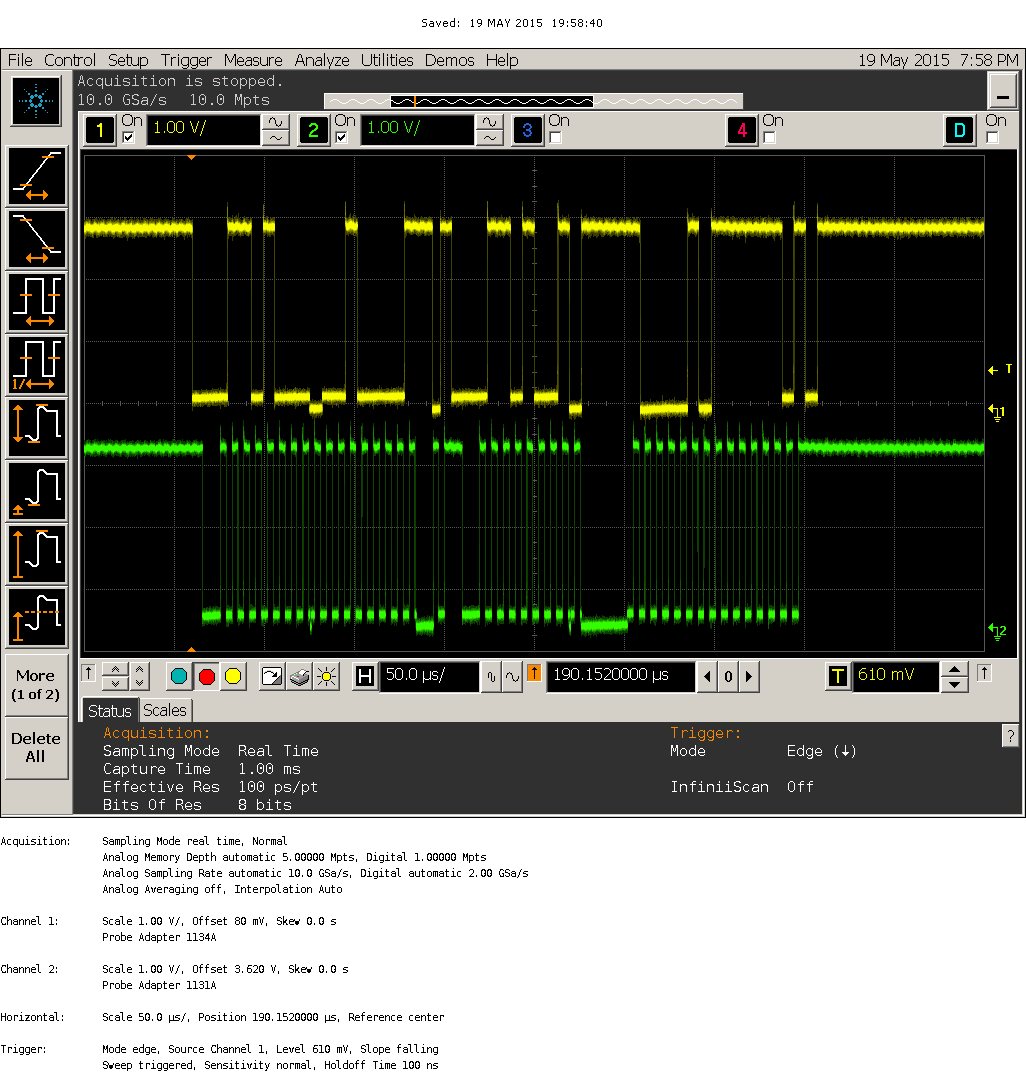
Task: Click the autoscale icon in the bottom toolbar
Action: (272, 676)
